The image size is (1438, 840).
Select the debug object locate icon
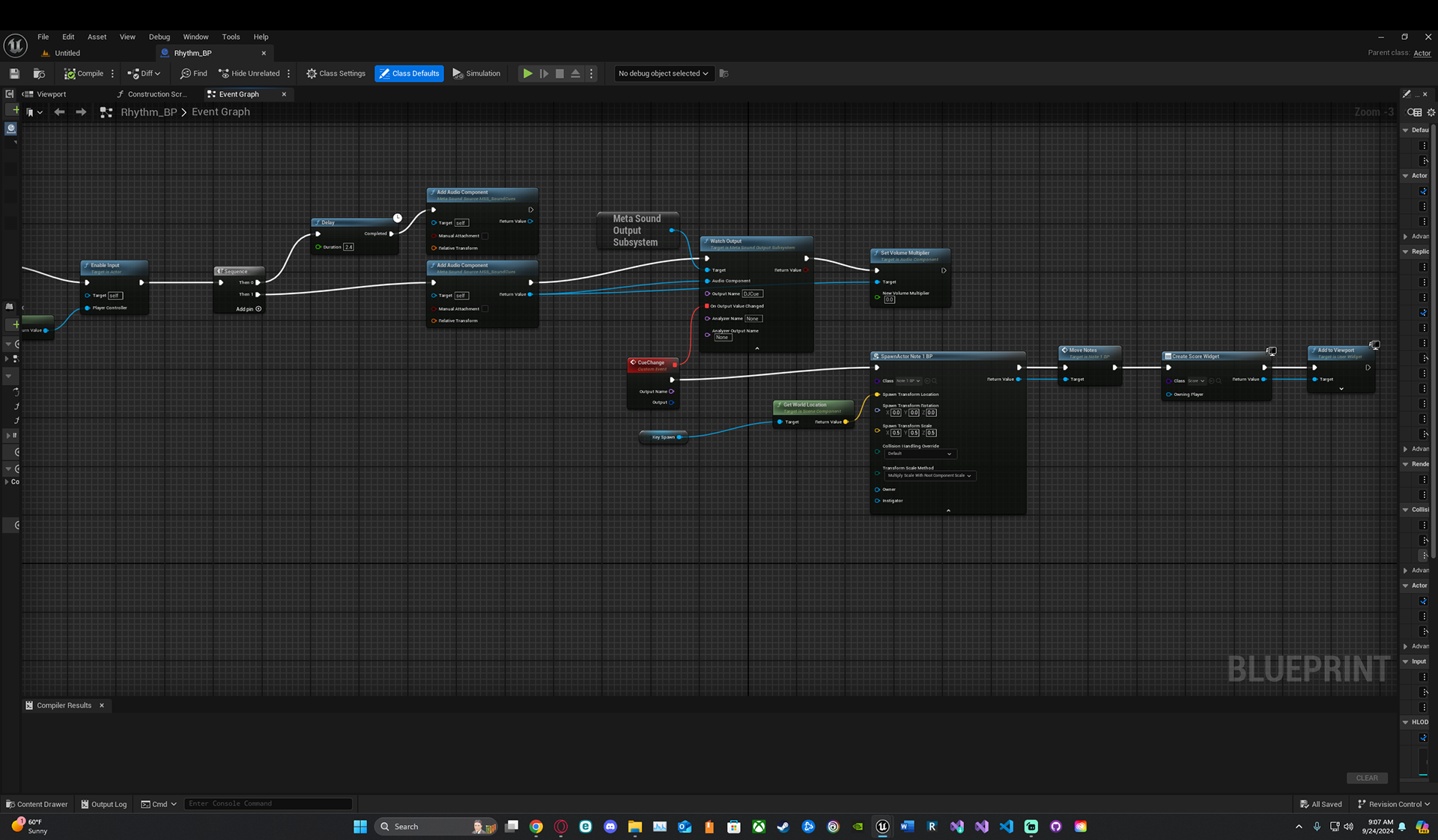[x=724, y=73]
